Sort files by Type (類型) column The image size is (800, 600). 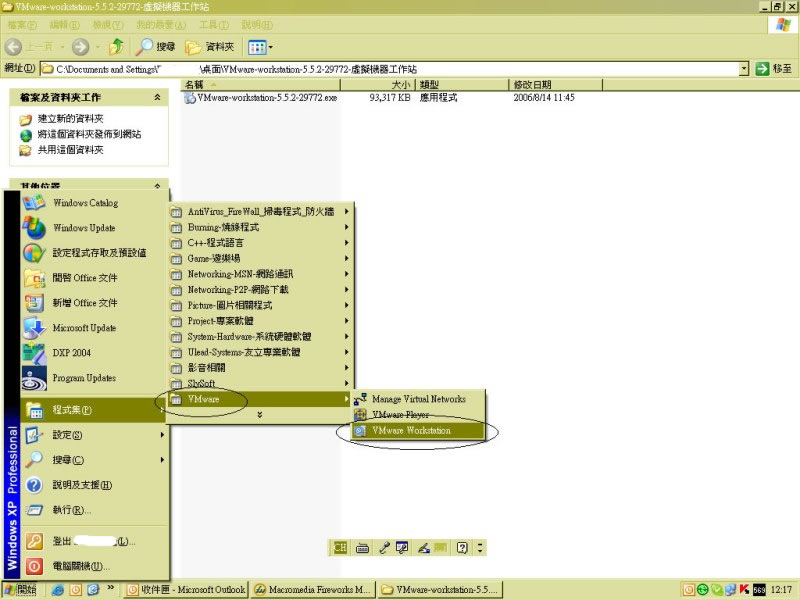(x=462, y=84)
